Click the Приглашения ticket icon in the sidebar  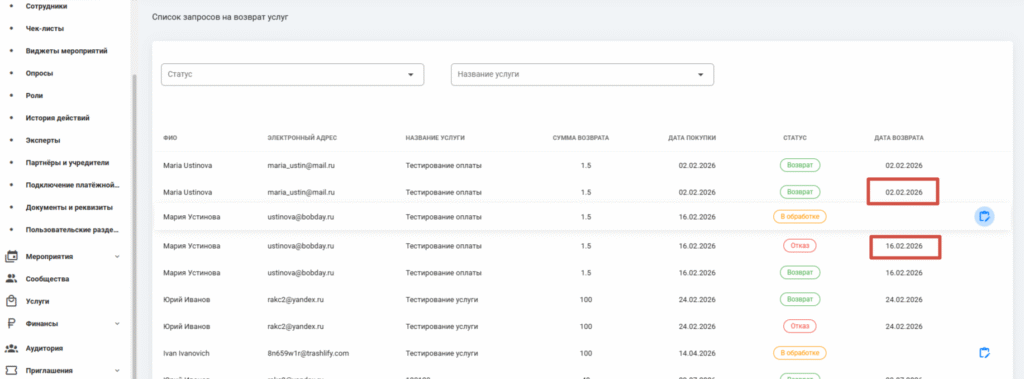pos(11,371)
